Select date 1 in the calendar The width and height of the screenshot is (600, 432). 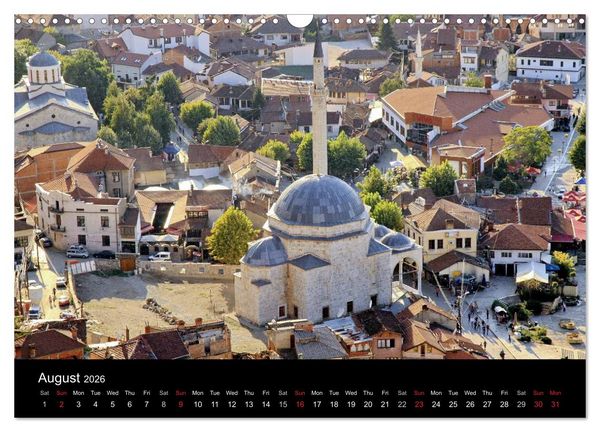click(x=44, y=404)
